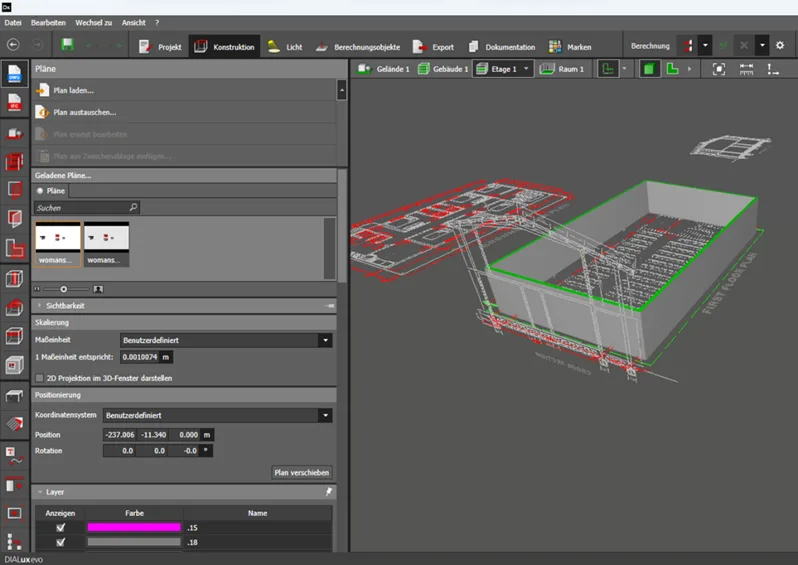
Task: Uncheck Anzeigen for layer .18
Action: (61, 542)
